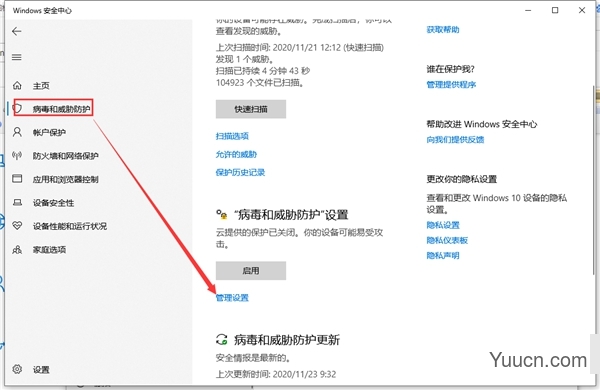Close the Windows 安全中心 window

[x=582, y=10]
